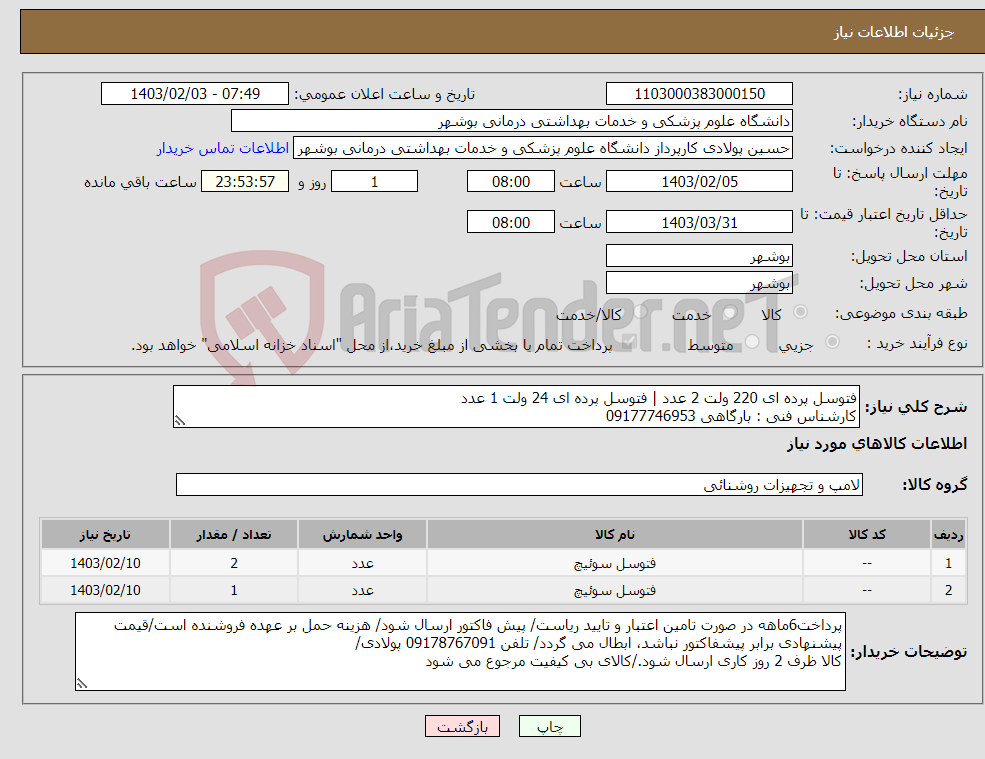Click the need number field 1103000383000150
This screenshot has width=985, height=759.
pyautogui.click(x=699, y=94)
